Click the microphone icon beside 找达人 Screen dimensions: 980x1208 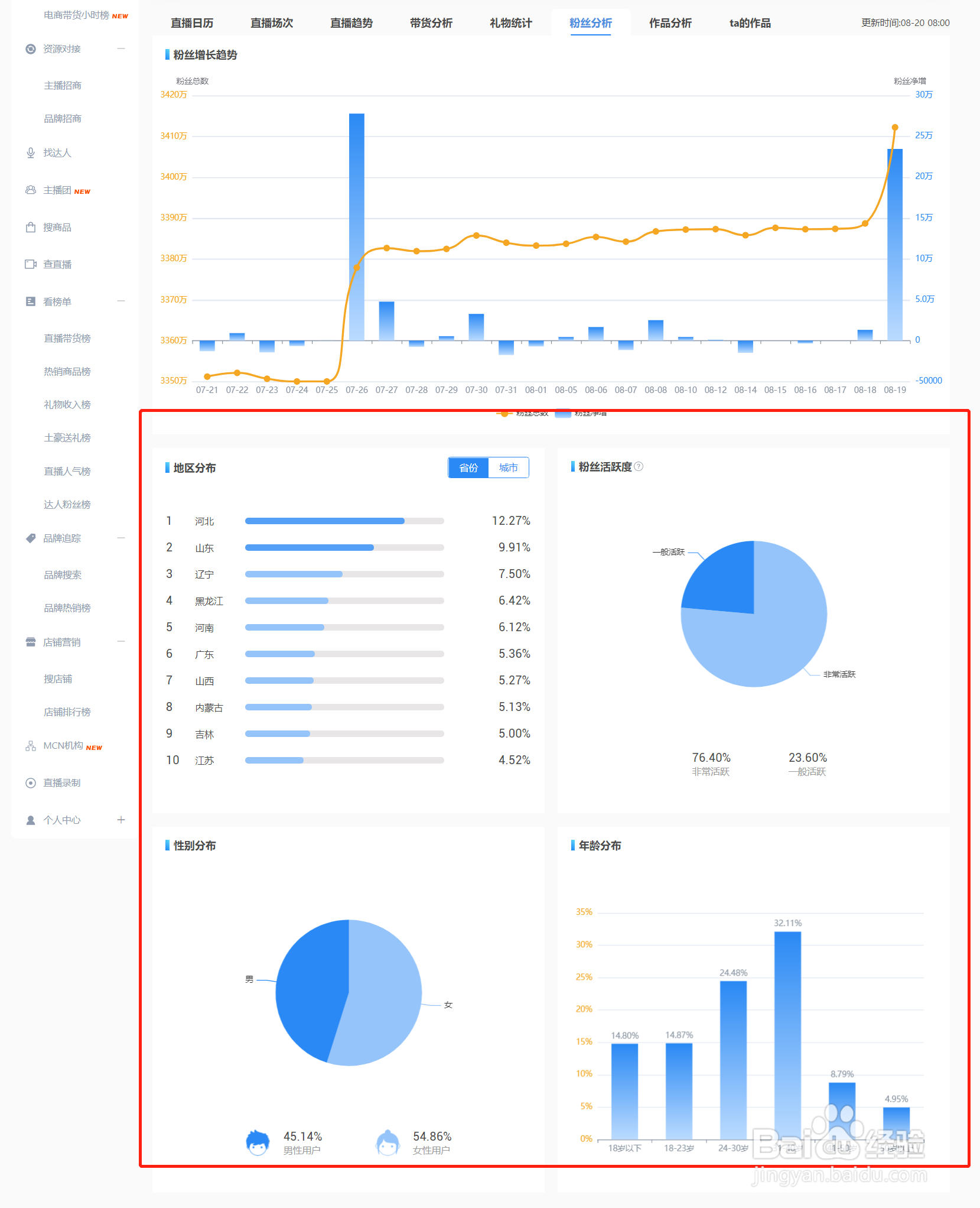pos(31,153)
